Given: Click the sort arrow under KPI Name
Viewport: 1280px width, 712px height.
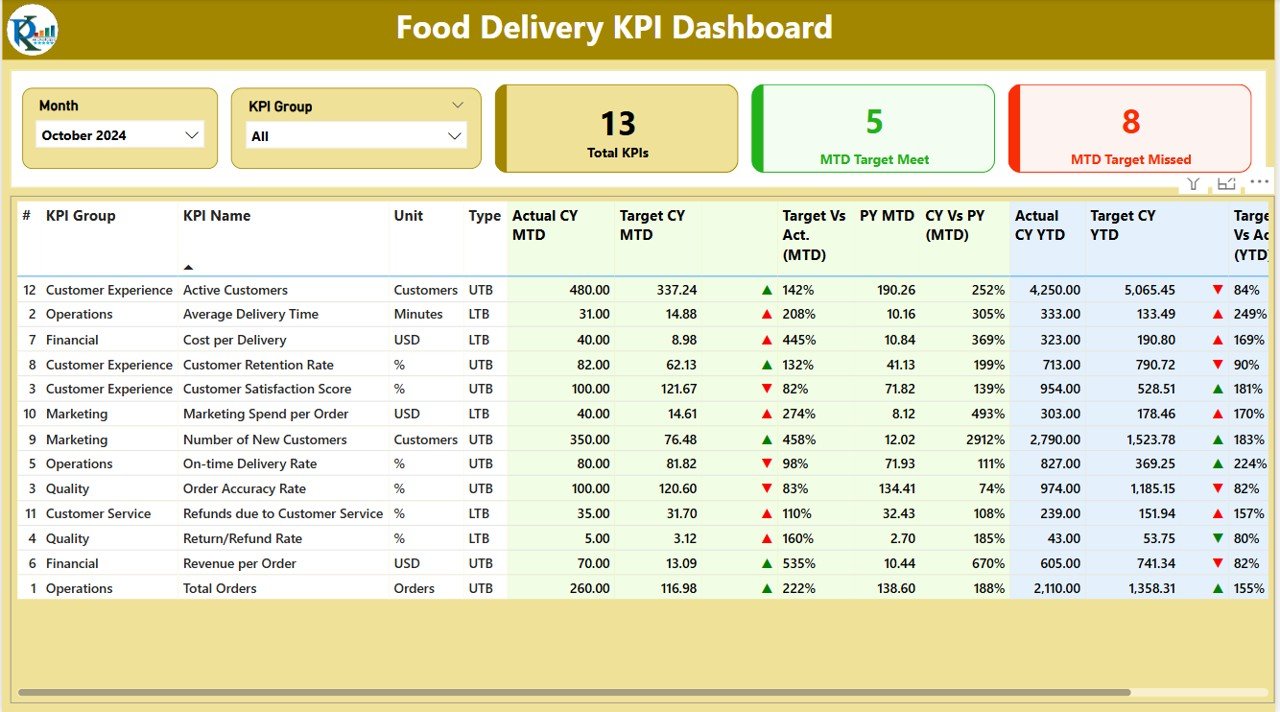Looking at the screenshot, I should pos(189,267).
